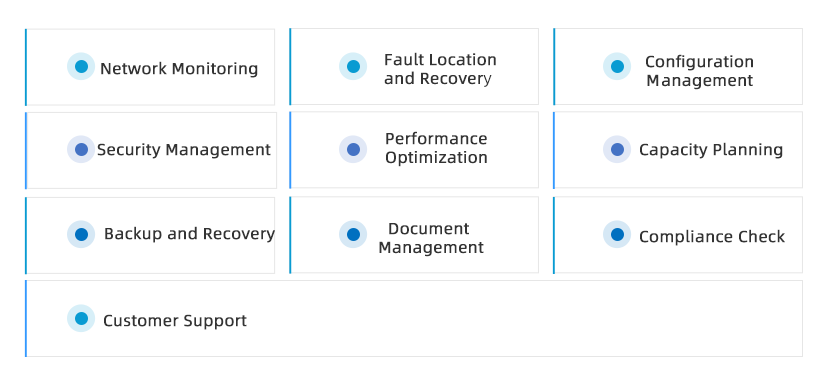Screen dimensions: 828x379
Task: Open the Customer Support label
Action: click(175, 321)
